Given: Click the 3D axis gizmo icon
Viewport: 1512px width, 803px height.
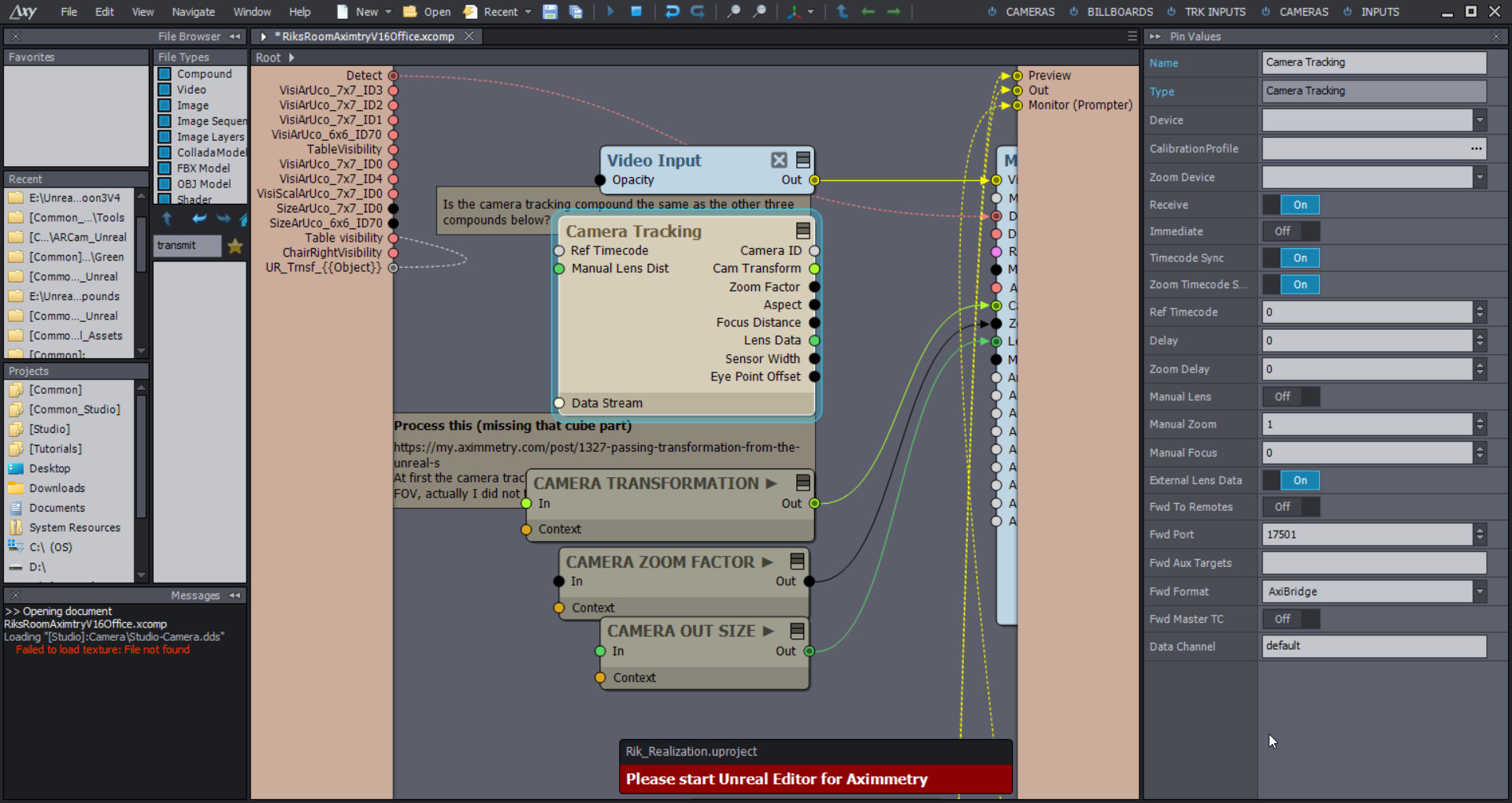Looking at the screenshot, I should coord(794,12).
